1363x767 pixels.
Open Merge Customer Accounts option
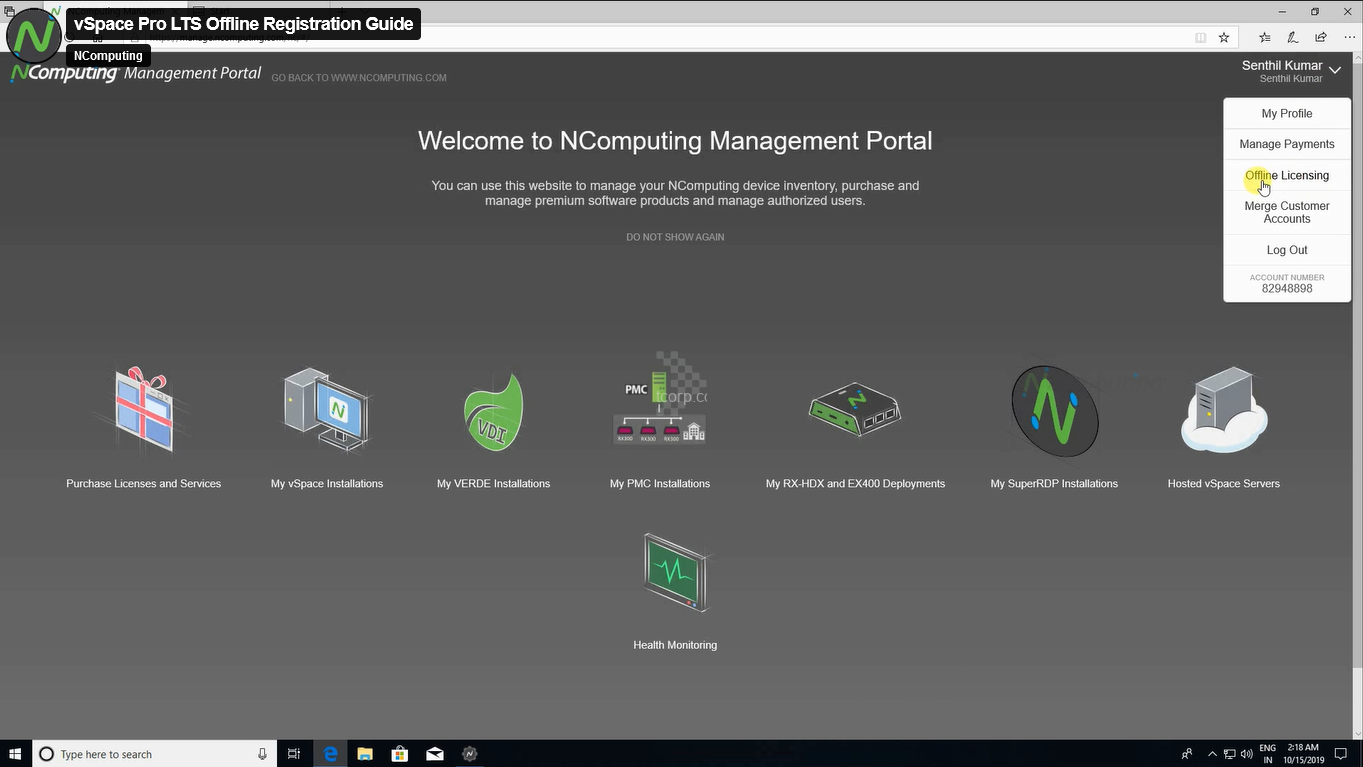point(1286,212)
